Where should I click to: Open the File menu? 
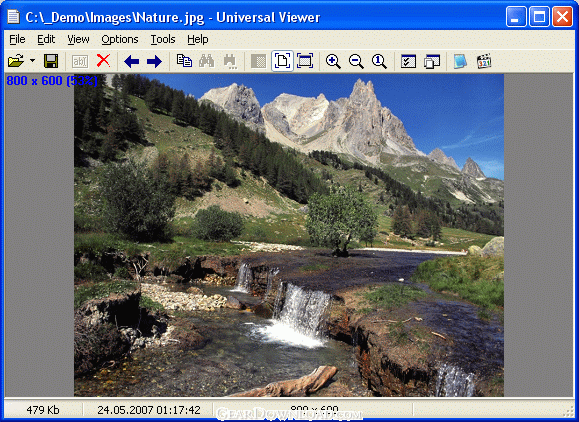click(x=17, y=39)
